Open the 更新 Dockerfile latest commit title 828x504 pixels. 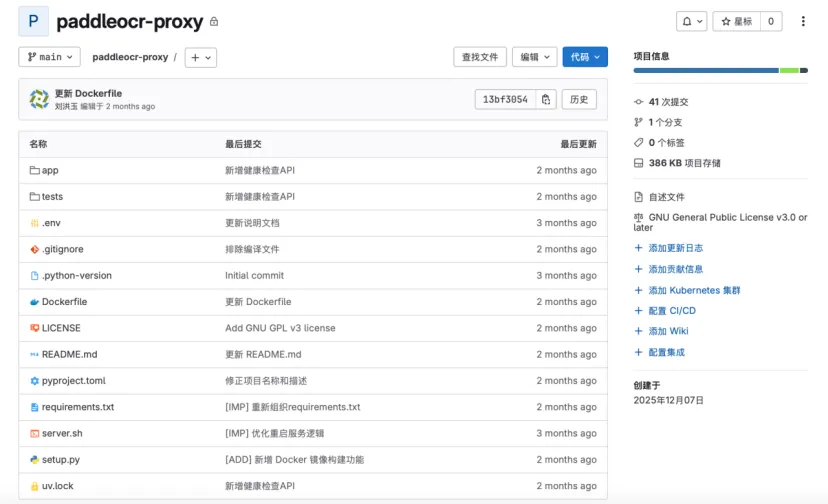click(88, 94)
